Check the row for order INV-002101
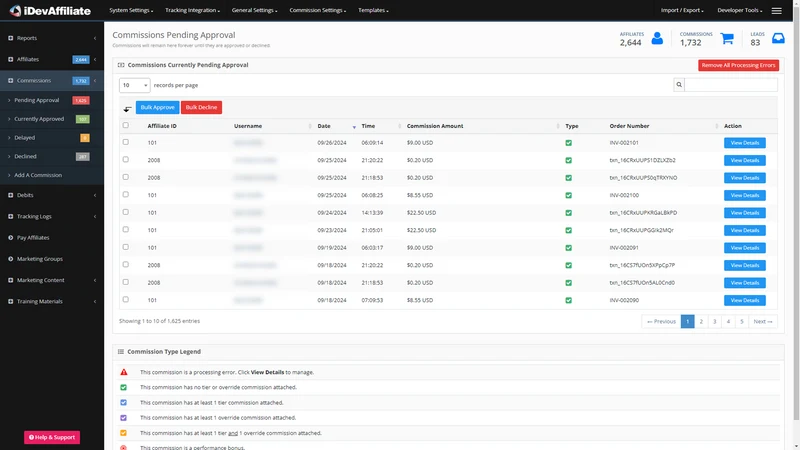This screenshot has width=800, height=450. [x=126, y=142]
